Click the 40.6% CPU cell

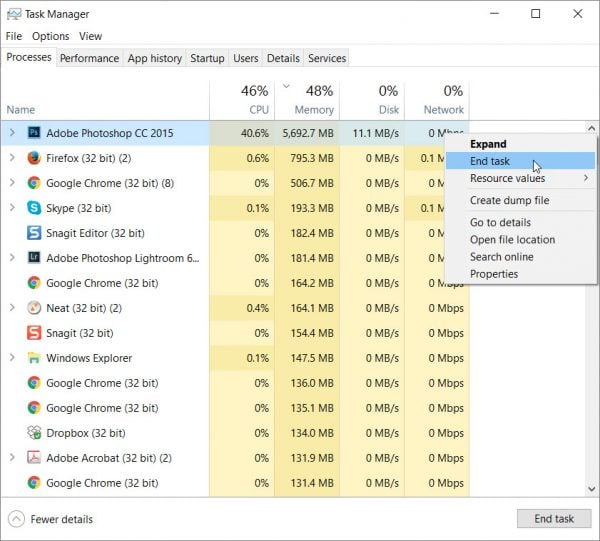click(x=242, y=133)
